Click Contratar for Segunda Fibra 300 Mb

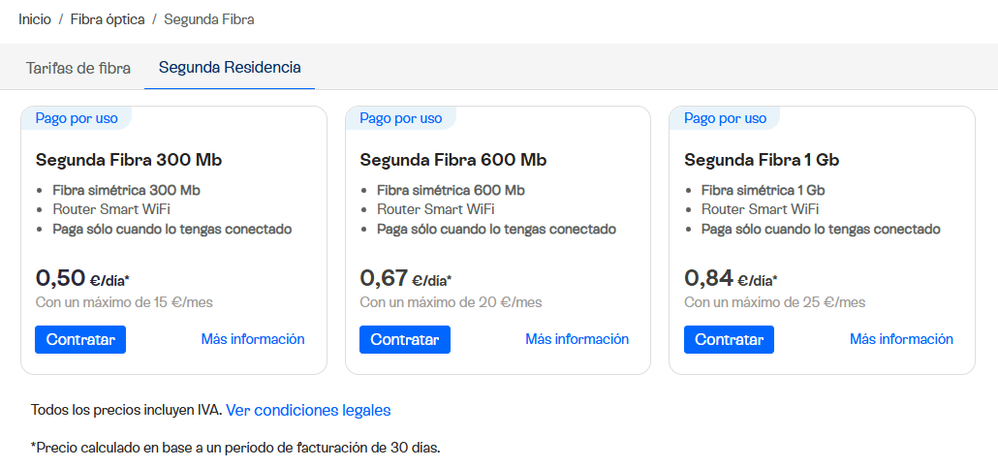pos(80,339)
